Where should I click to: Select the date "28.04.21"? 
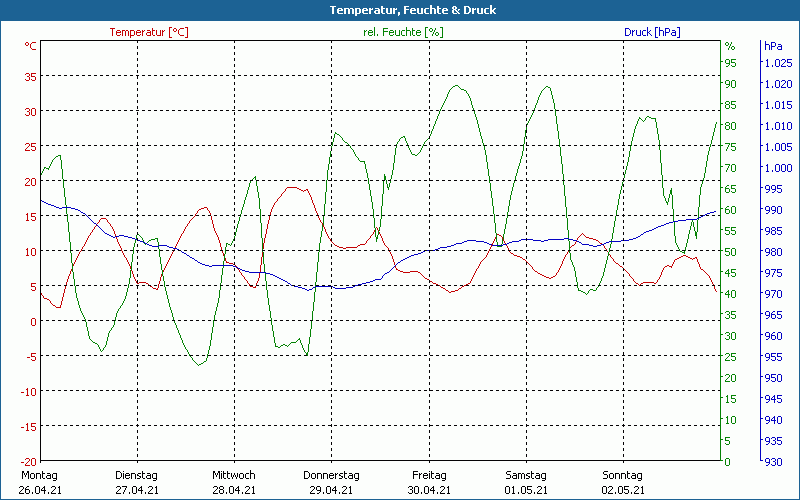click(x=234, y=490)
